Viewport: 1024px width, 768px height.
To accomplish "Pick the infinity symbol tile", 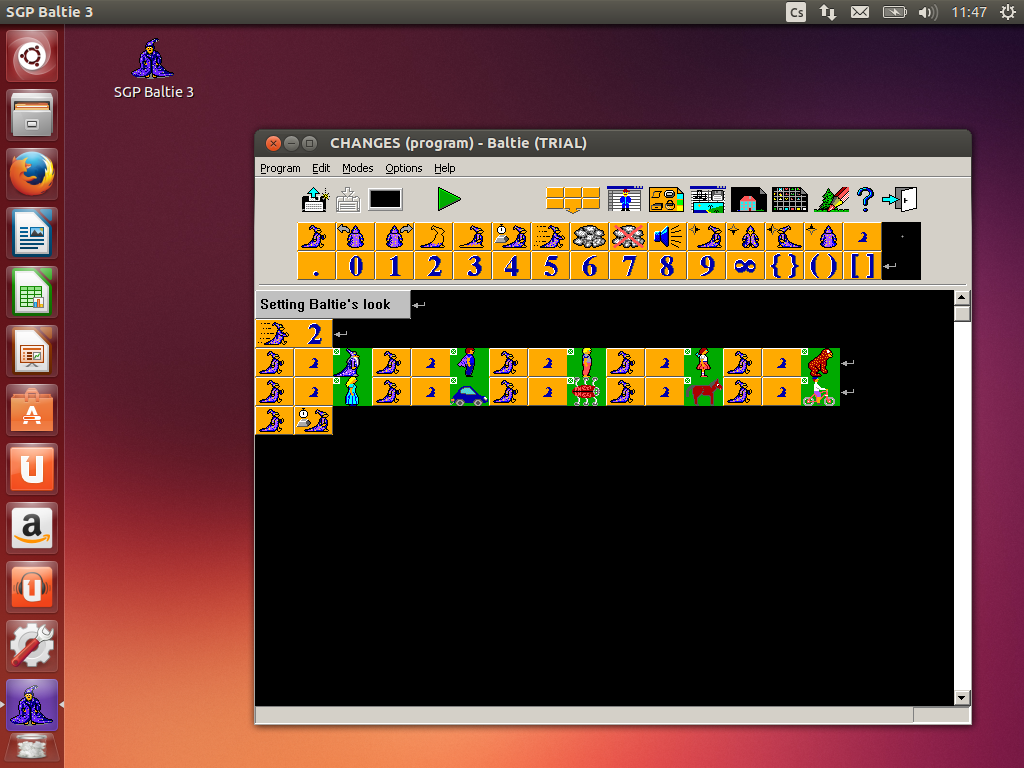I will 745,266.
